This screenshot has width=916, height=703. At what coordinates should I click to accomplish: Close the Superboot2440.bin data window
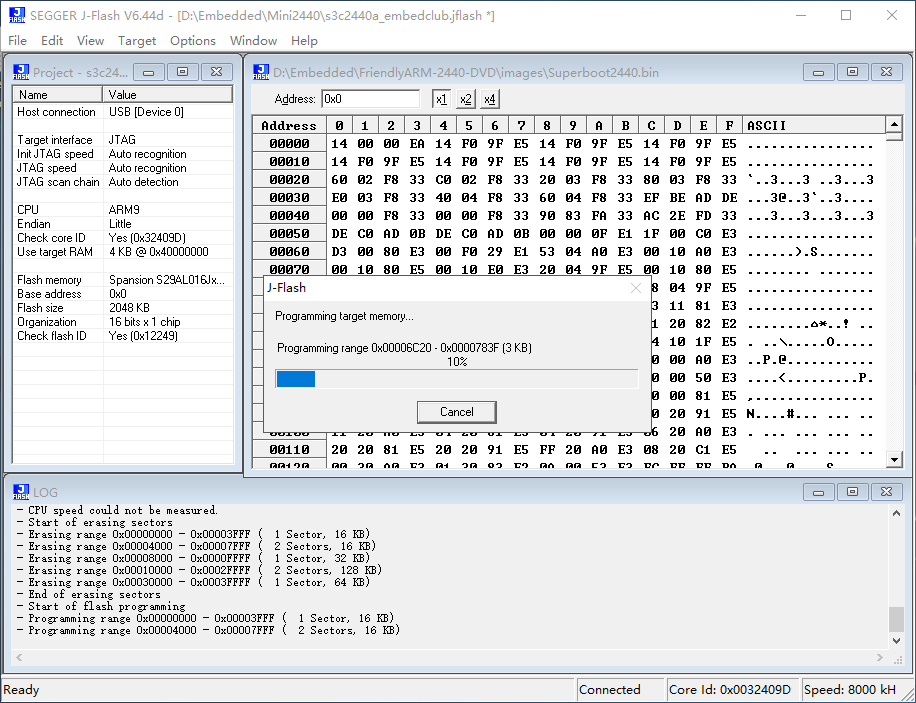coord(886,72)
